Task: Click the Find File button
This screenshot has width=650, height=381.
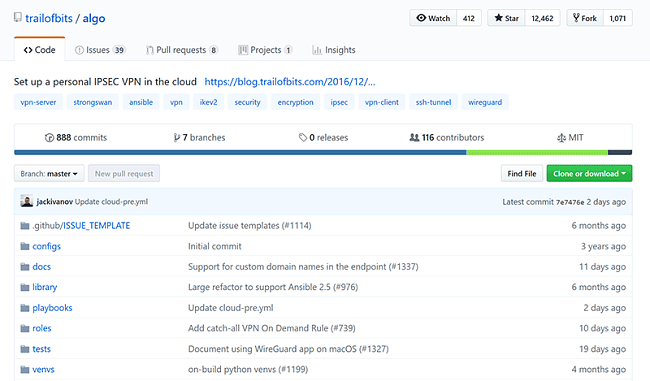Action: [521, 173]
